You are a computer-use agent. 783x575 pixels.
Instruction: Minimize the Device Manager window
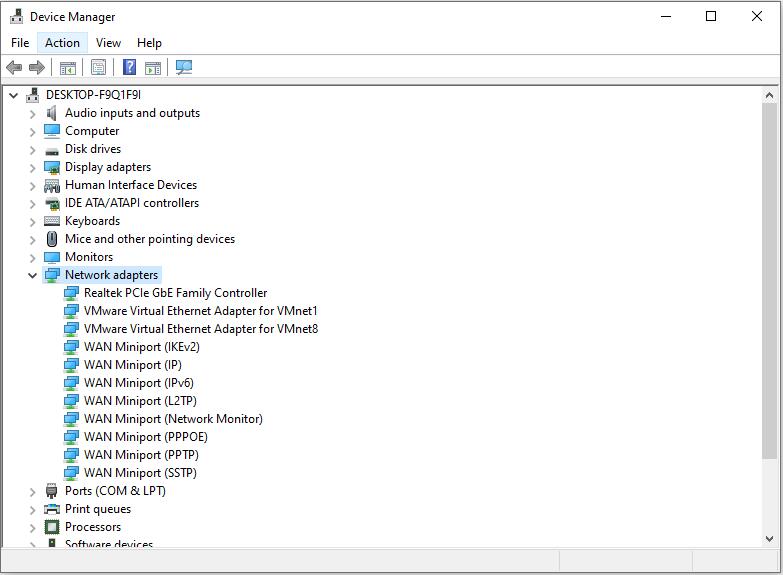click(x=666, y=16)
